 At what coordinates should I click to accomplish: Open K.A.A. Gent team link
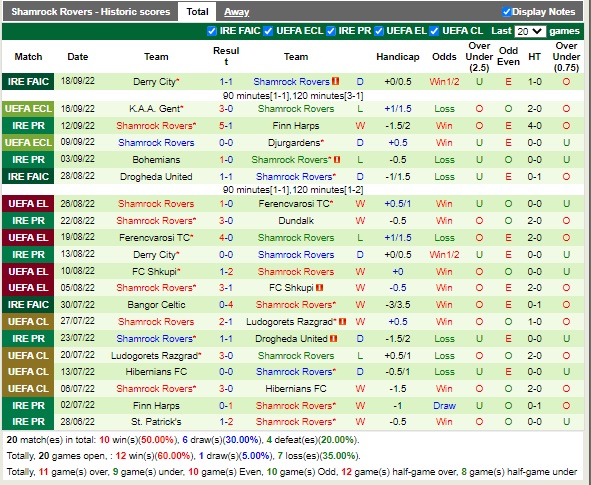[x=155, y=109]
